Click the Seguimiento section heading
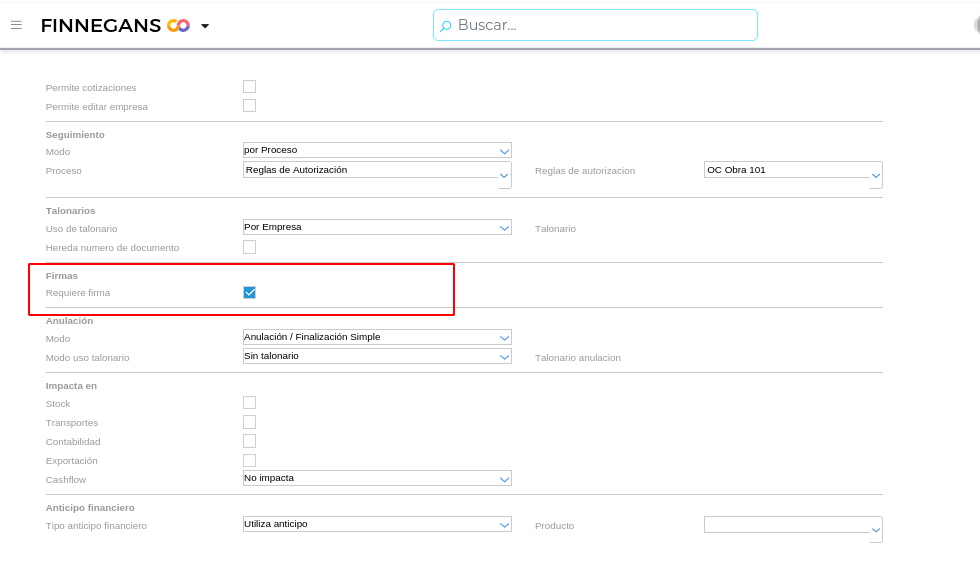The image size is (980, 577). (x=75, y=135)
